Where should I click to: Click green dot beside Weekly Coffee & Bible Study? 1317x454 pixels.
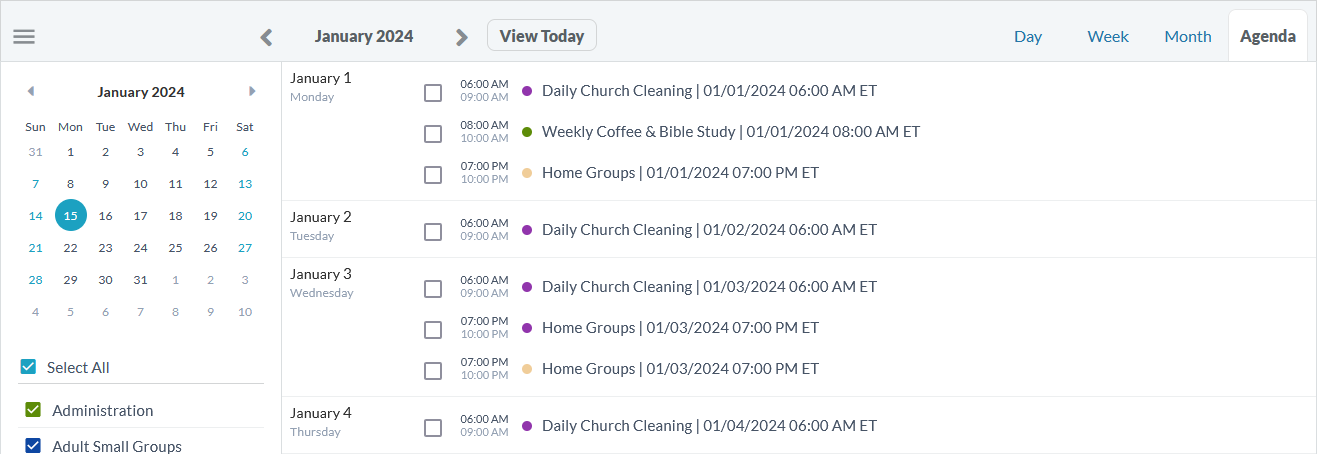[527, 132]
